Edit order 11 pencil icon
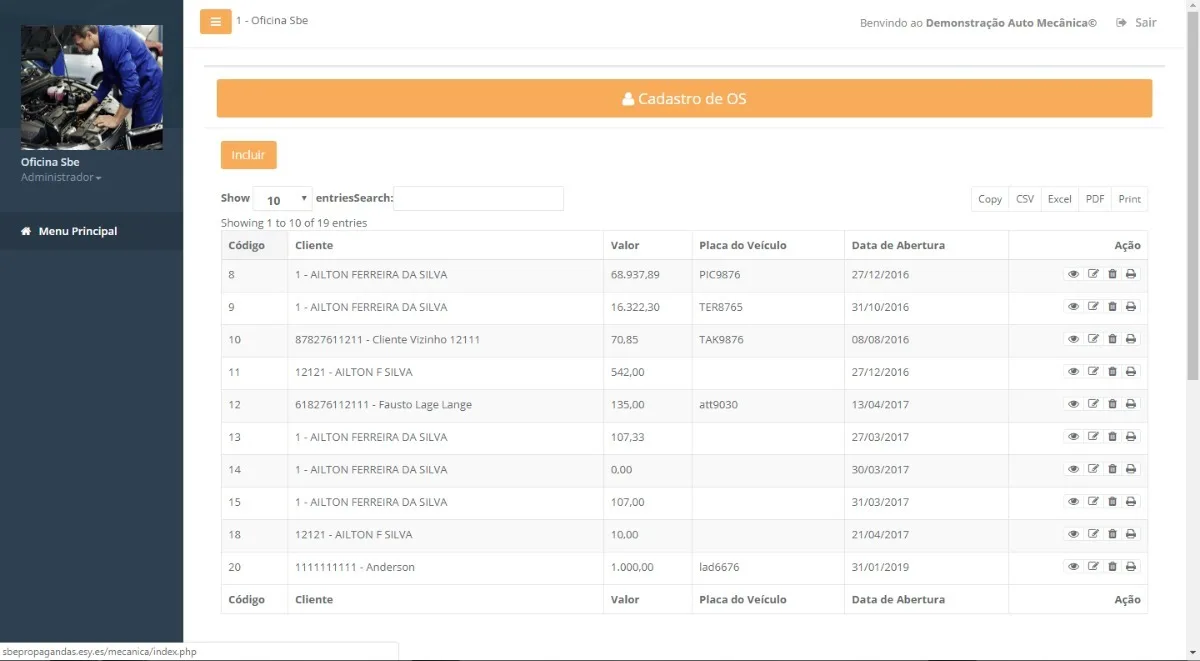Screen dimensions: 1200x661 (1093, 372)
